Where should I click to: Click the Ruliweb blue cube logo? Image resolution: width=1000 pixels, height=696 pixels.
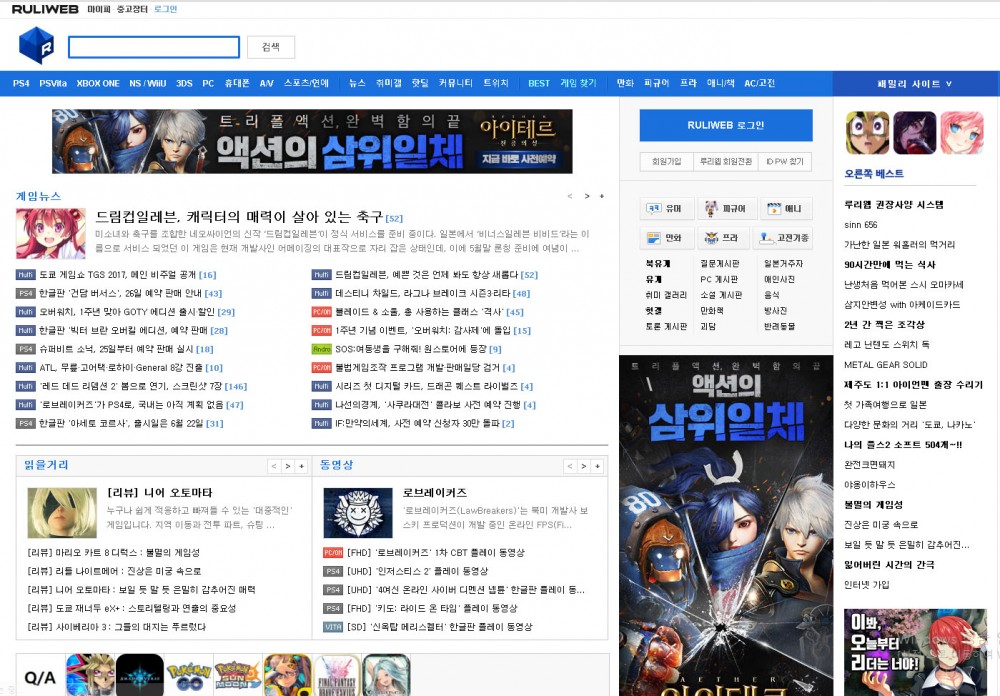click(36, 45)
